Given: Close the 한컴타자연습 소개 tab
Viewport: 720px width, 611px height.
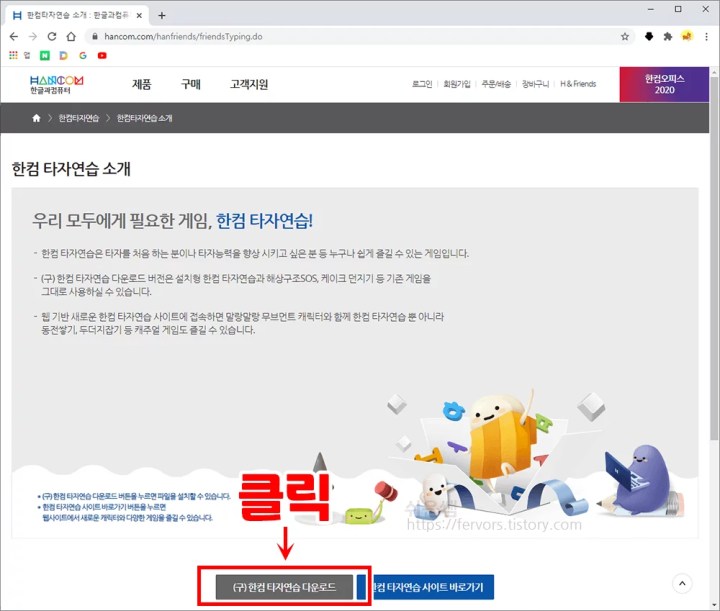Looking at the screenshot, I should click(x=139, y=16).
